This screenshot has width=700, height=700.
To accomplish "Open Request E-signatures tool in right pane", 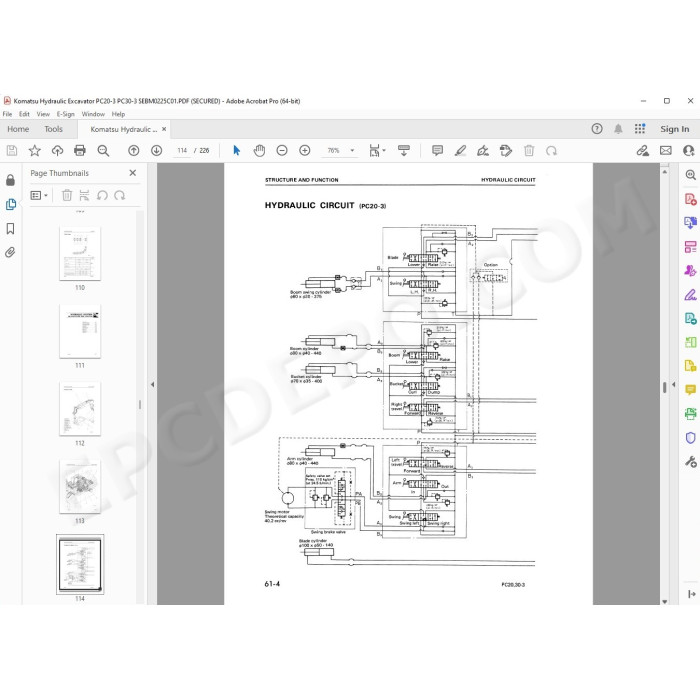I will [x=690, y=271].
